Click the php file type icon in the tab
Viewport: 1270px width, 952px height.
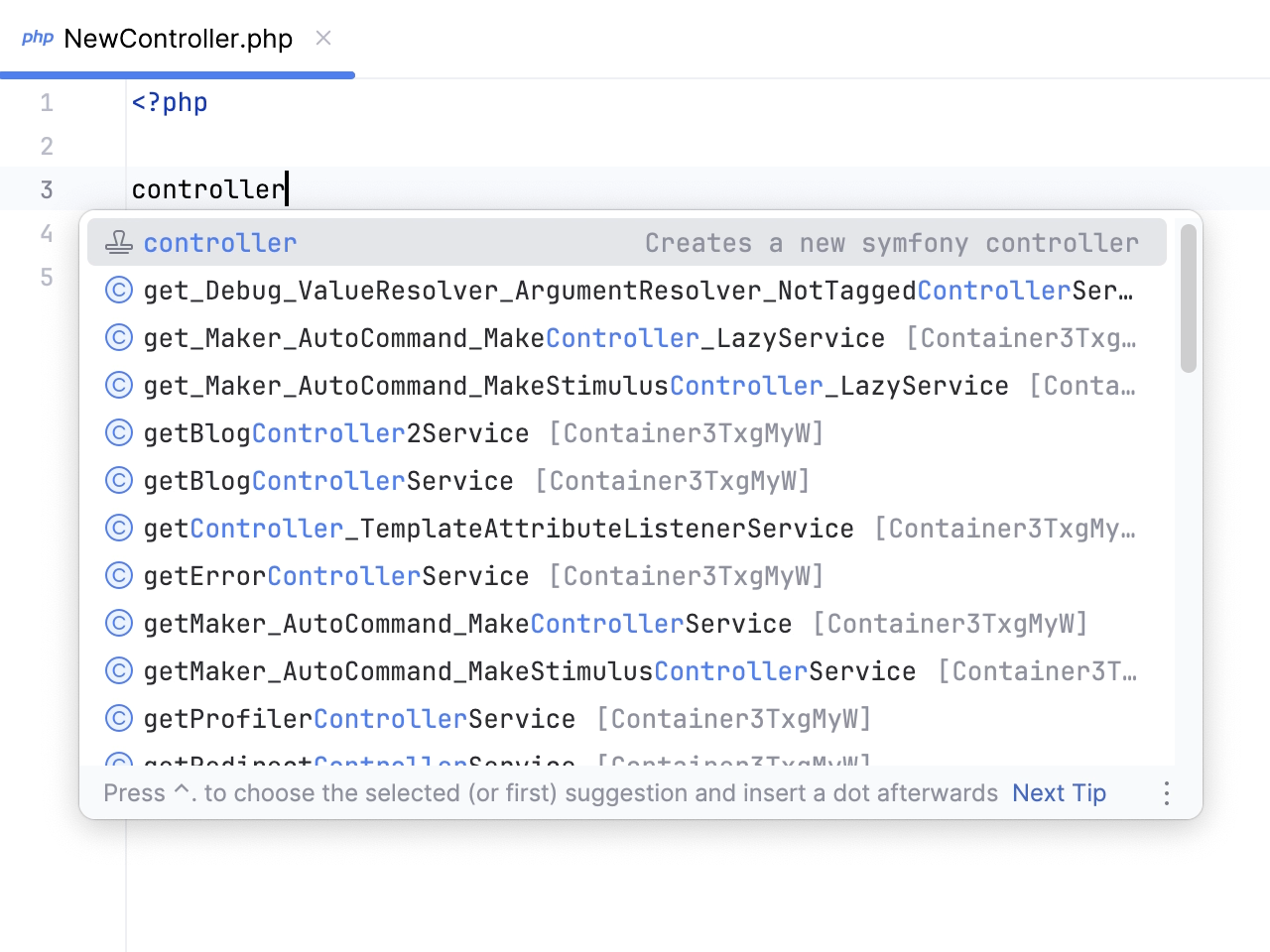38,38
